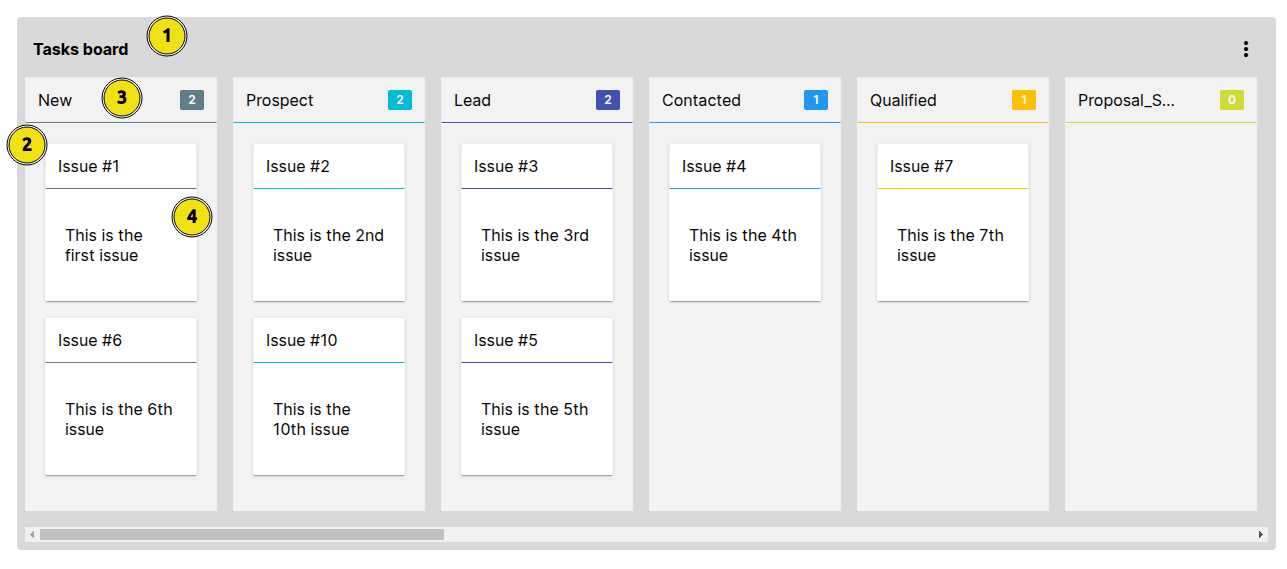Select the Issue #2 card title

(x=298, y=166)
